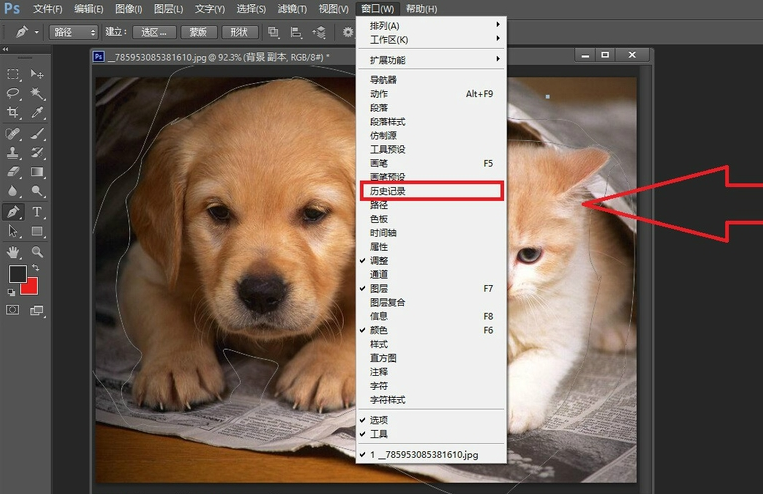Screen dimensions: 763x494
Task: Select the Magic Wand tool
Action: (x=37, y=93)
